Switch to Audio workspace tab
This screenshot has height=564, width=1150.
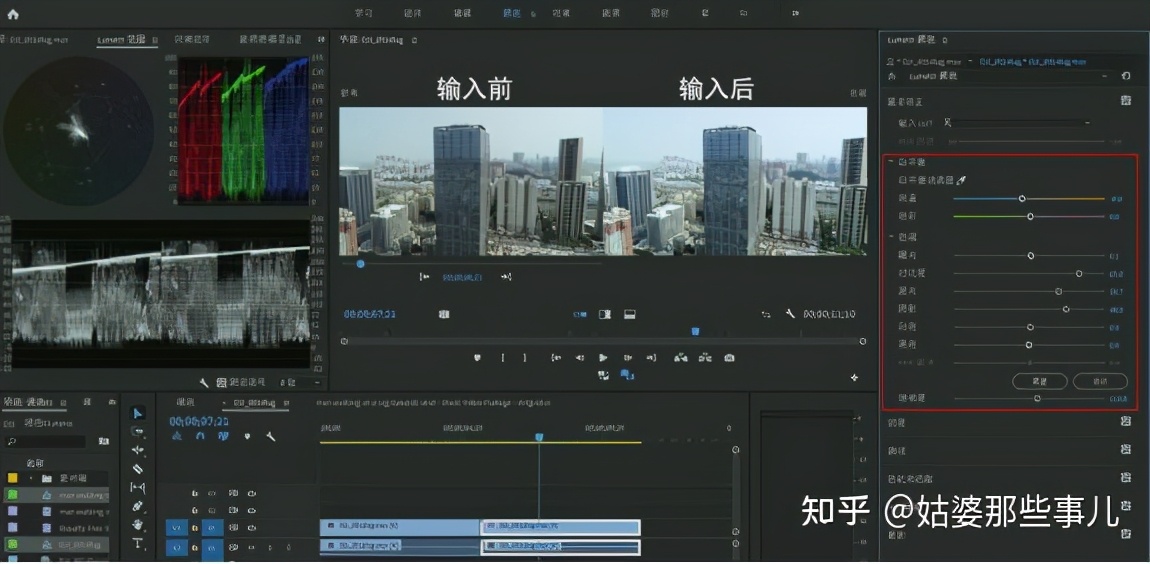tap(611, 13)
